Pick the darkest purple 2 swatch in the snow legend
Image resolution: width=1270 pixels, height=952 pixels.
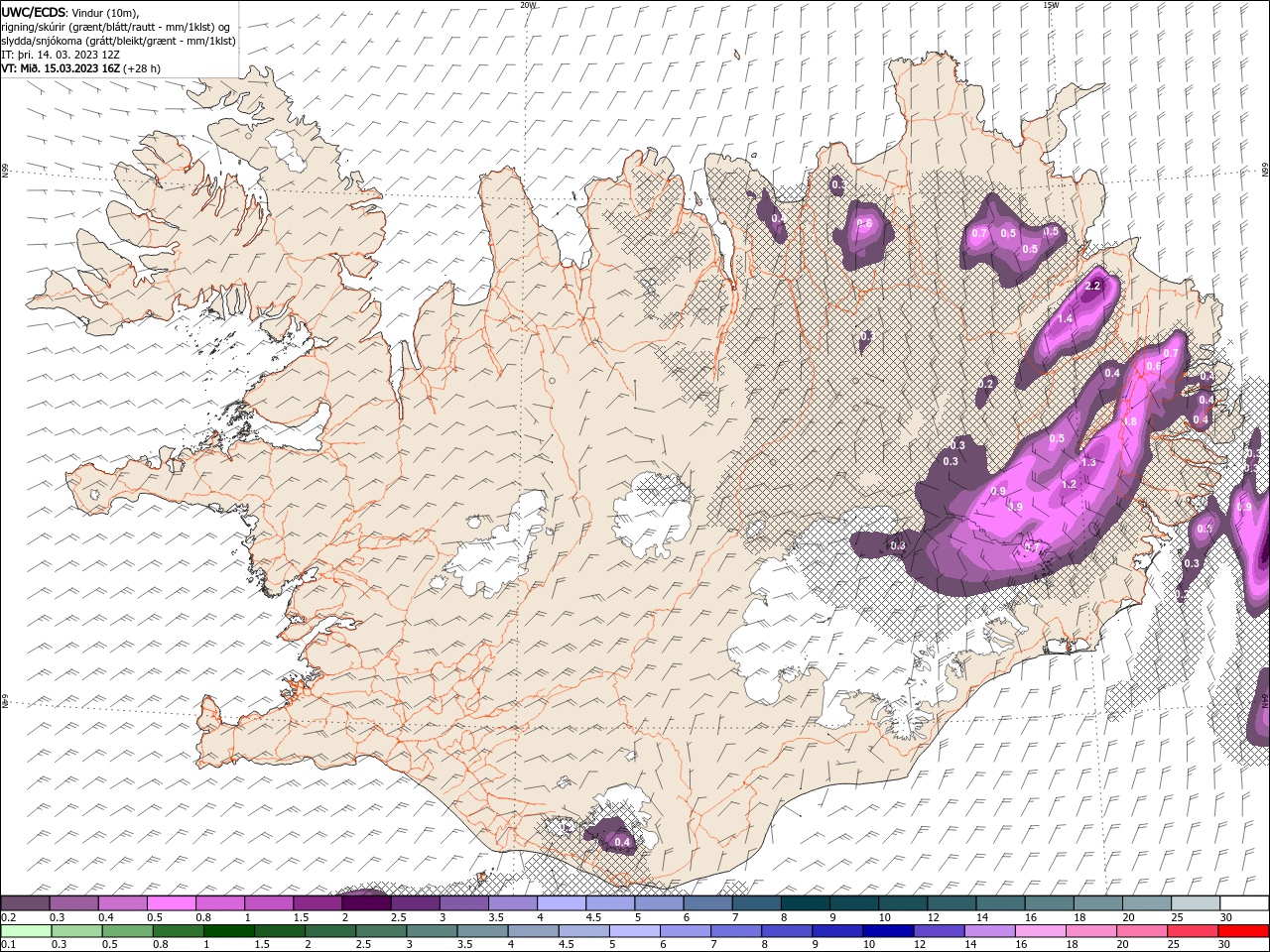pos(365,903)
